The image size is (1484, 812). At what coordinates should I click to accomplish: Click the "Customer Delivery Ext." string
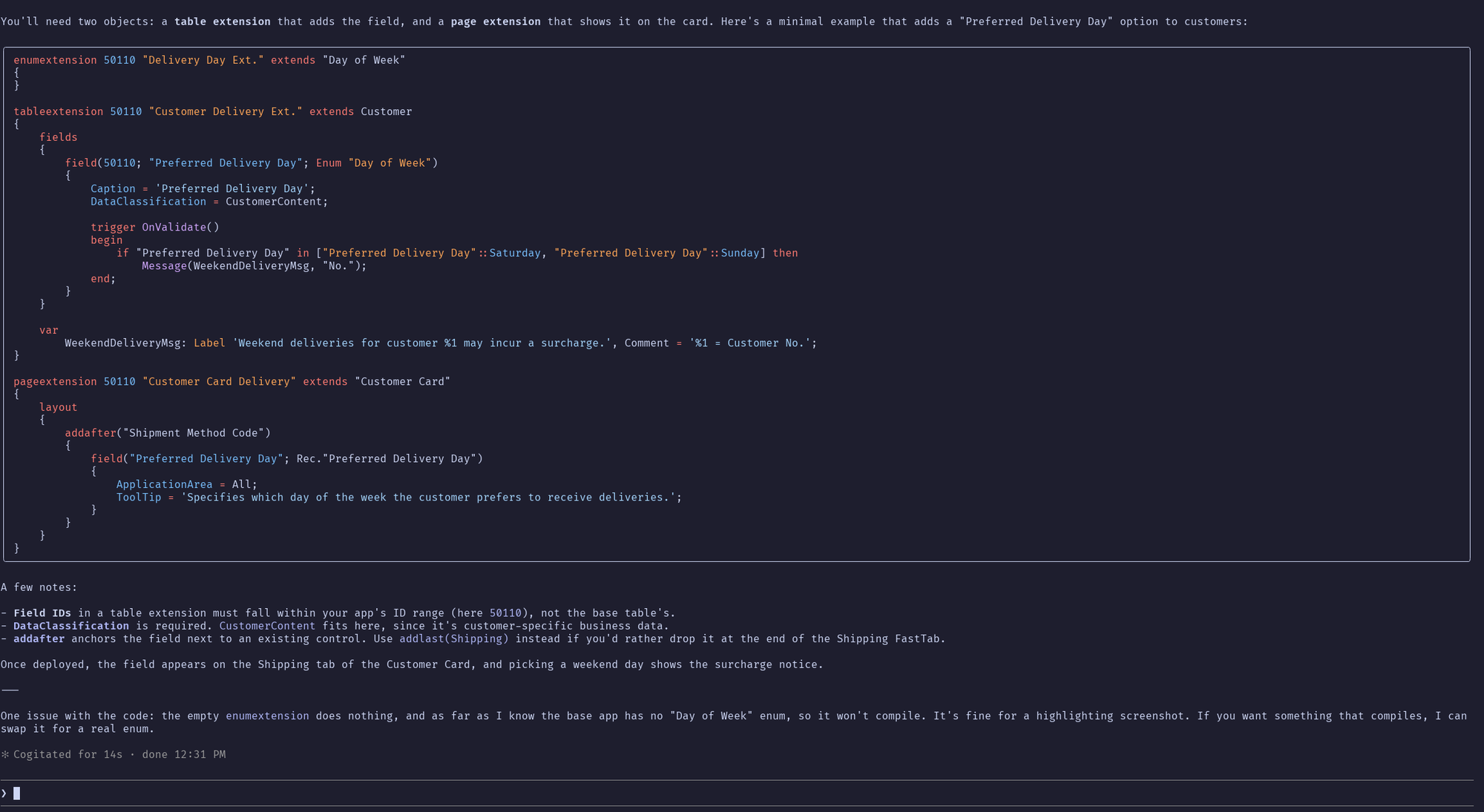pyautogui.click(x=226, y=111)
